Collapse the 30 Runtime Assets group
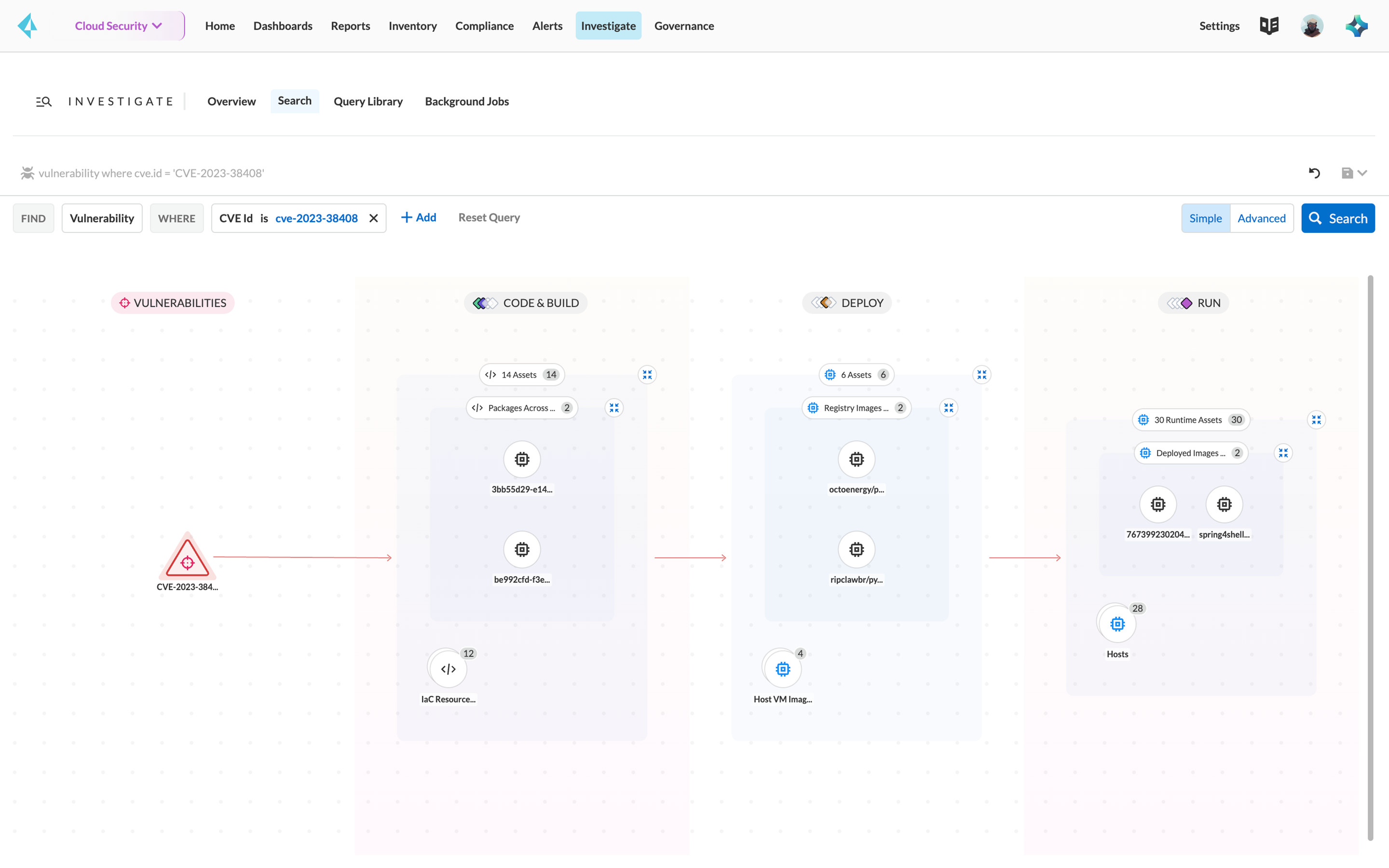Viewport: 1389px width, 868px height. 1316,420
